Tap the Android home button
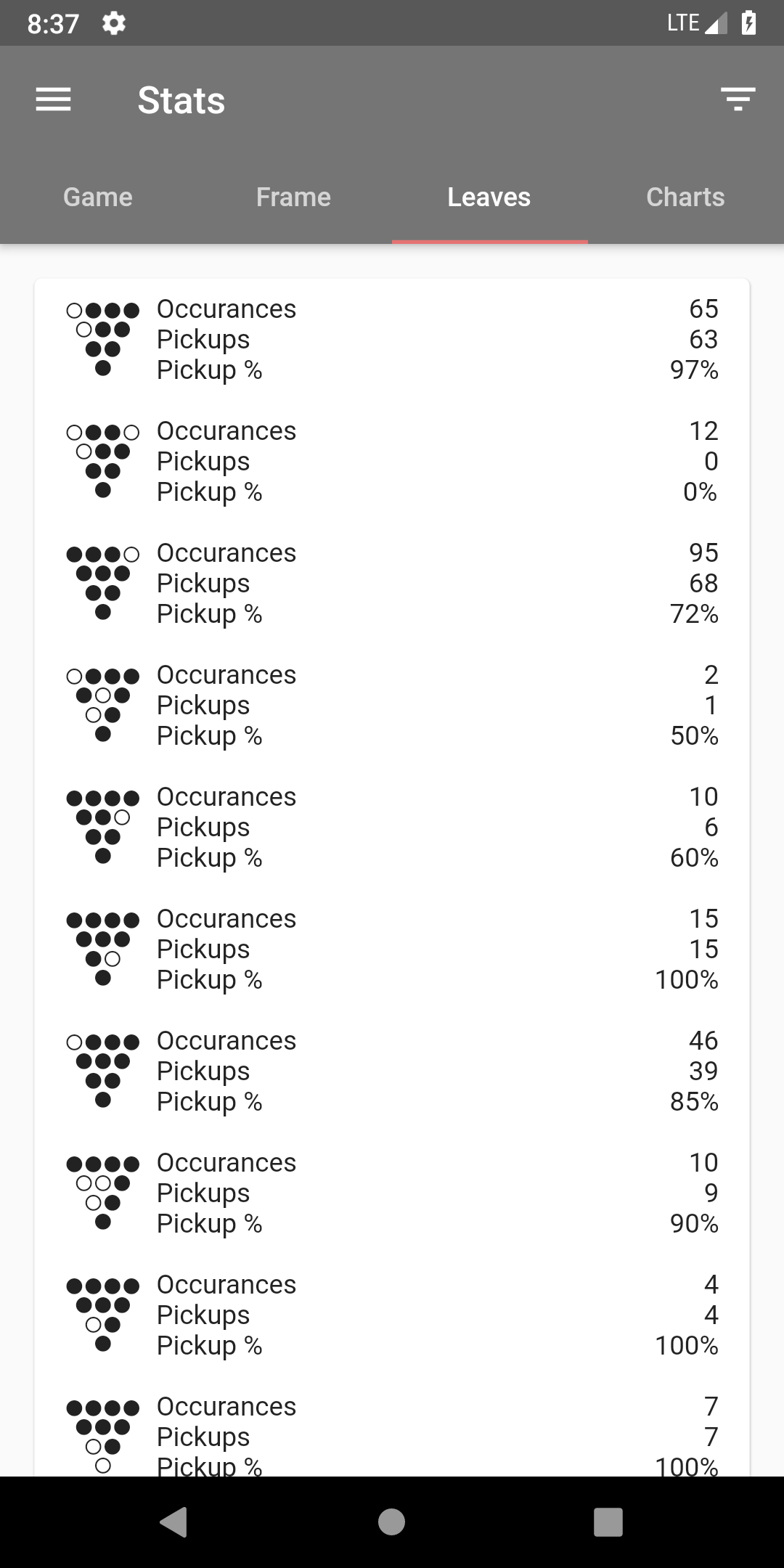Image resolution: width=784 pixels, height=1568 pixels. 392,1522
